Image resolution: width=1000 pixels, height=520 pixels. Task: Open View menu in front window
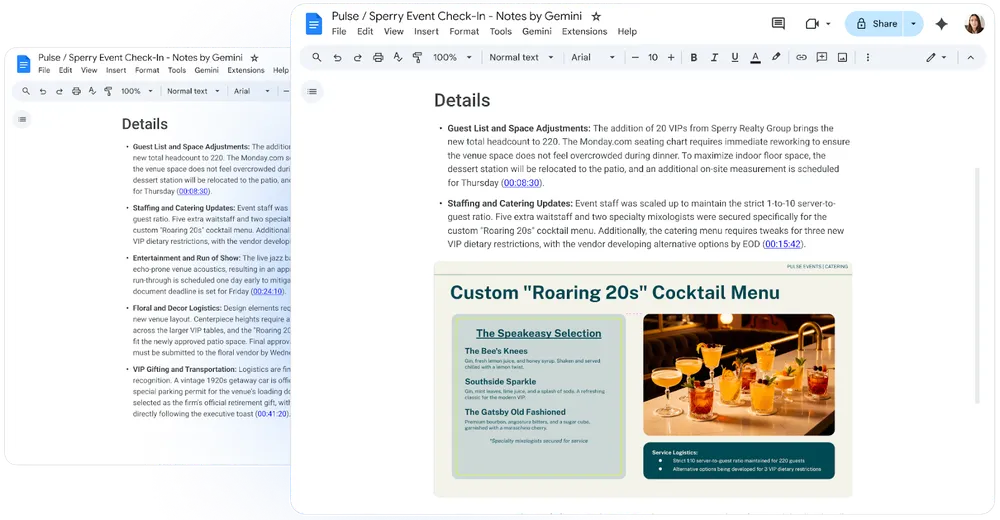(393, 31)
